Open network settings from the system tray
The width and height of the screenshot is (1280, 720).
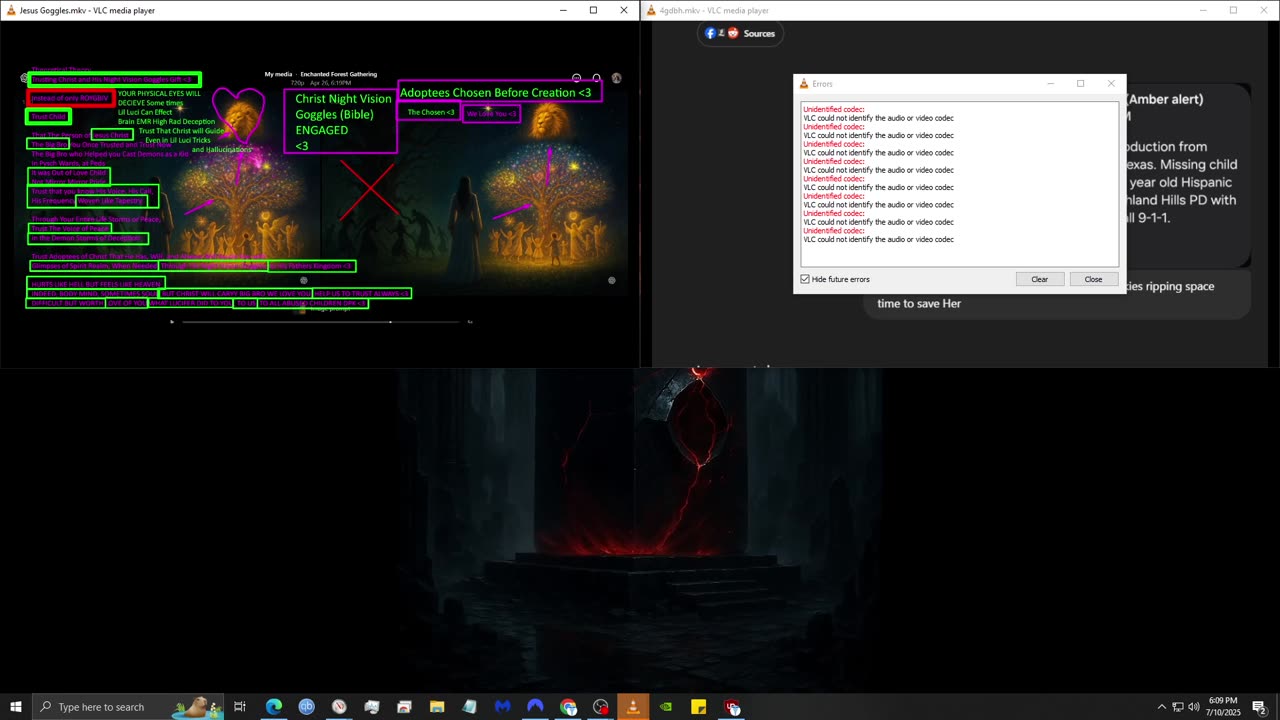[x=1178, y=707]
